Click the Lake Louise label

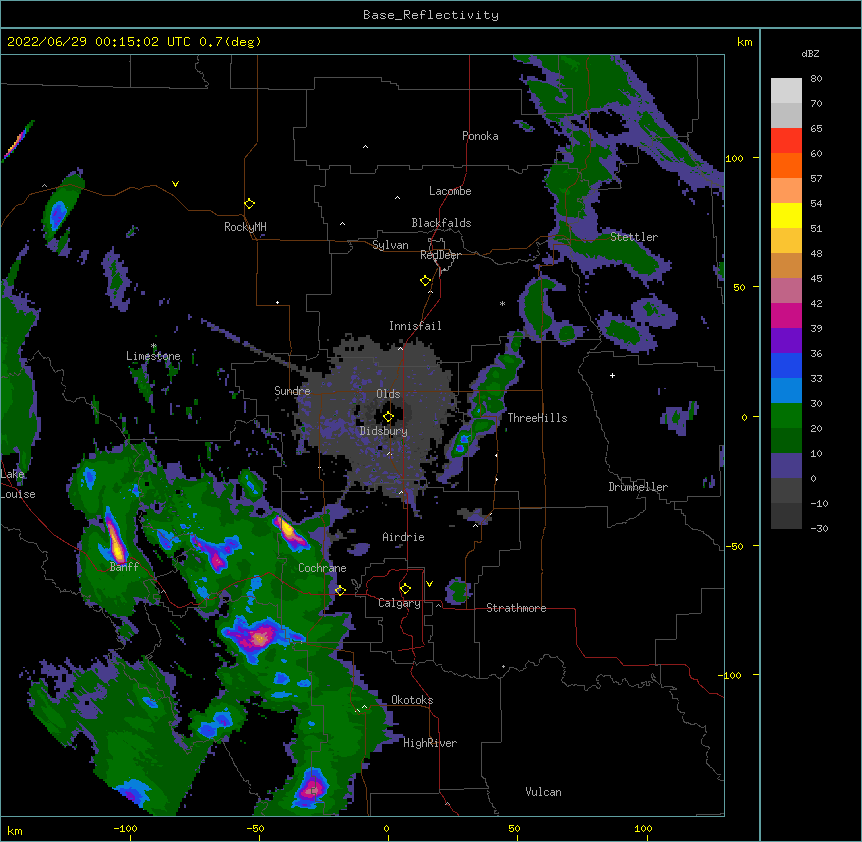click(x=17, y=484)
